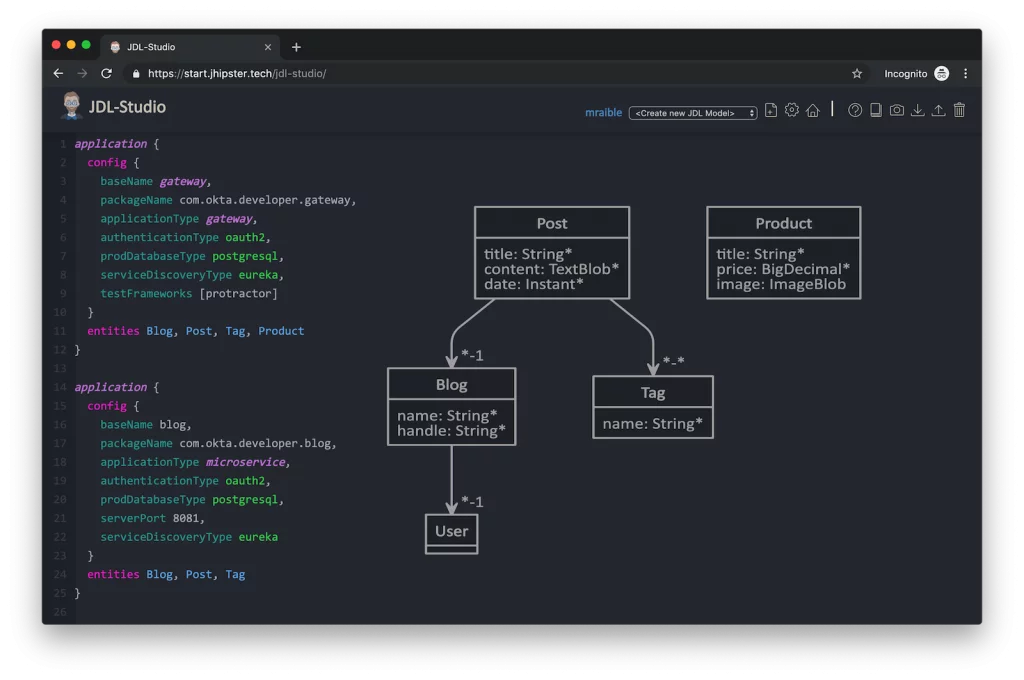Viewport: 1024px width, 680px height.
Task: Click 'Incognito' label in browser toolbar
Action: tap(905, 74)
